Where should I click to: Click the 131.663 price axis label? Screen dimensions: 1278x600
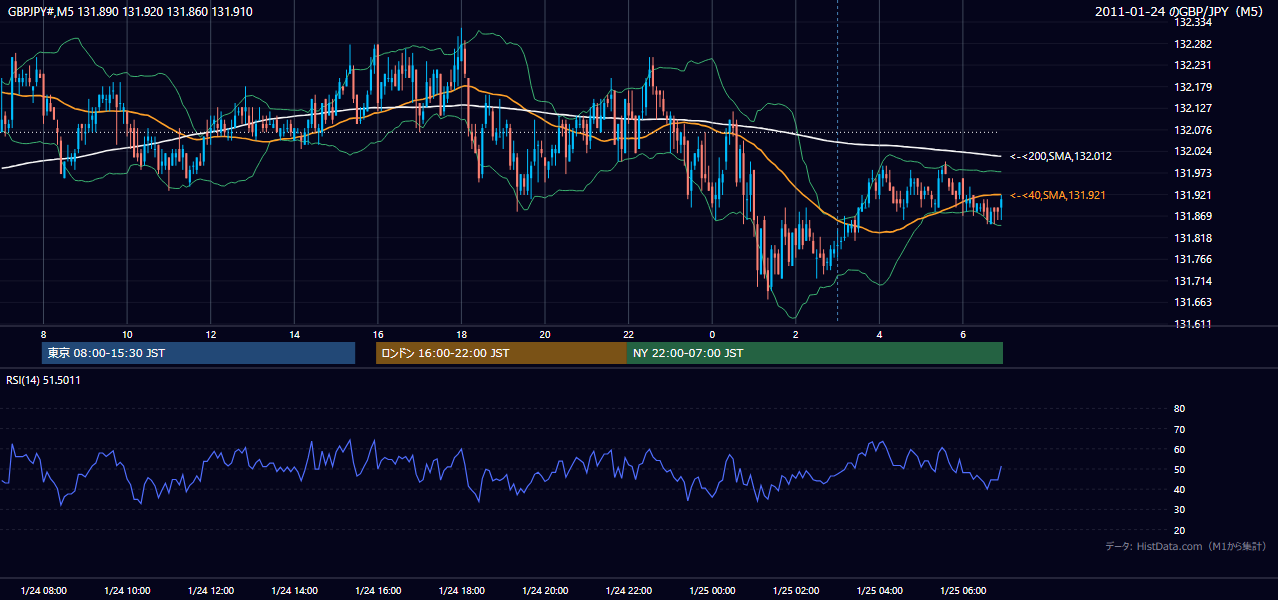1193,302
